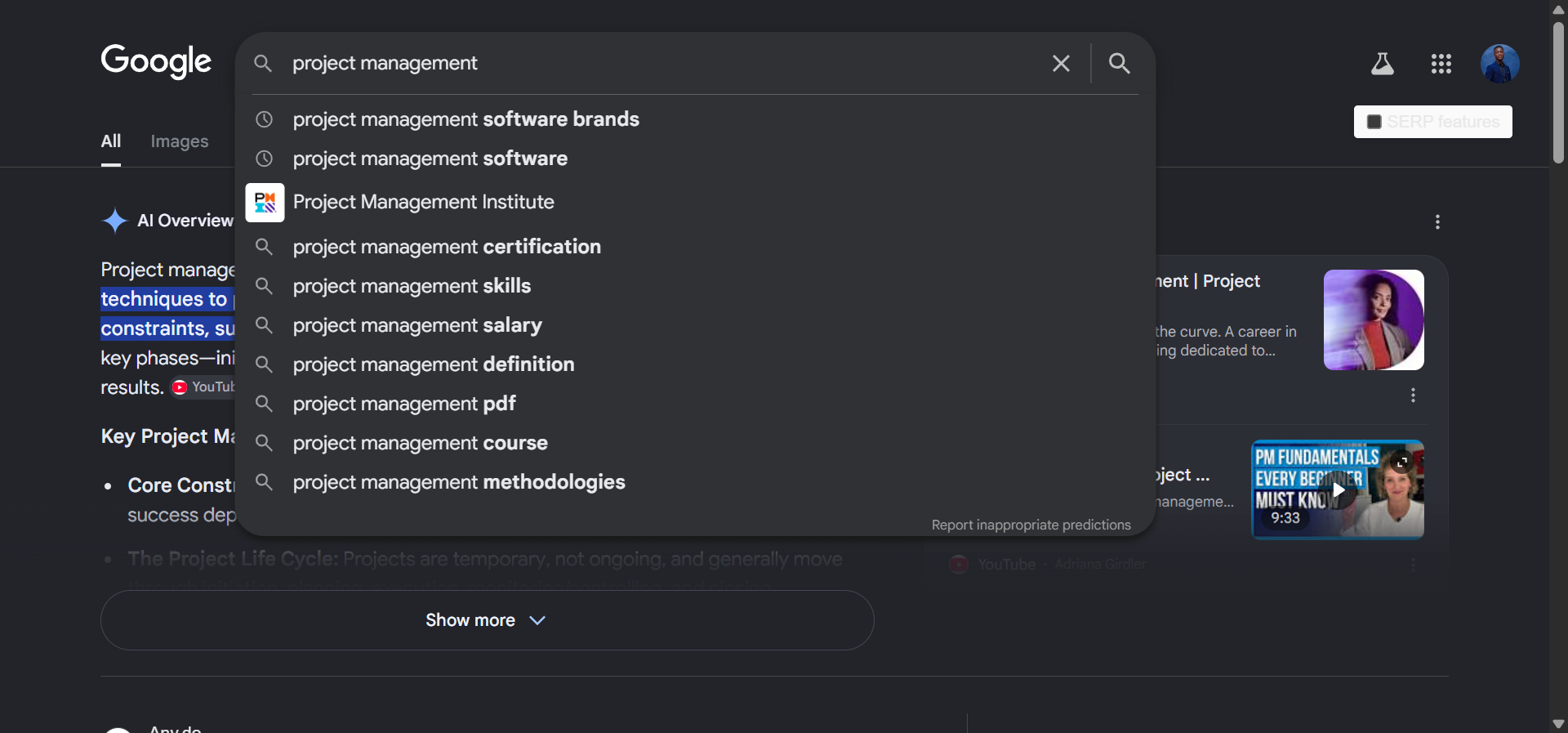Toggle the SERP features checkbox

pos(1374,122)
